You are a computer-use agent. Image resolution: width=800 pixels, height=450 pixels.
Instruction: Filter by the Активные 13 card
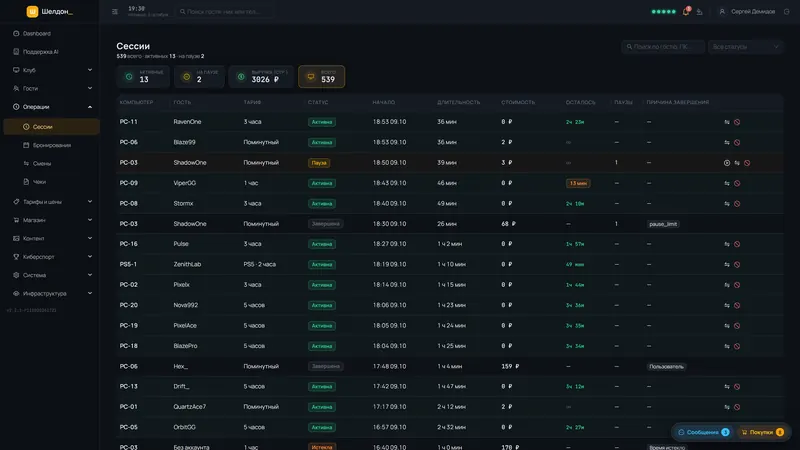point(143,77)
